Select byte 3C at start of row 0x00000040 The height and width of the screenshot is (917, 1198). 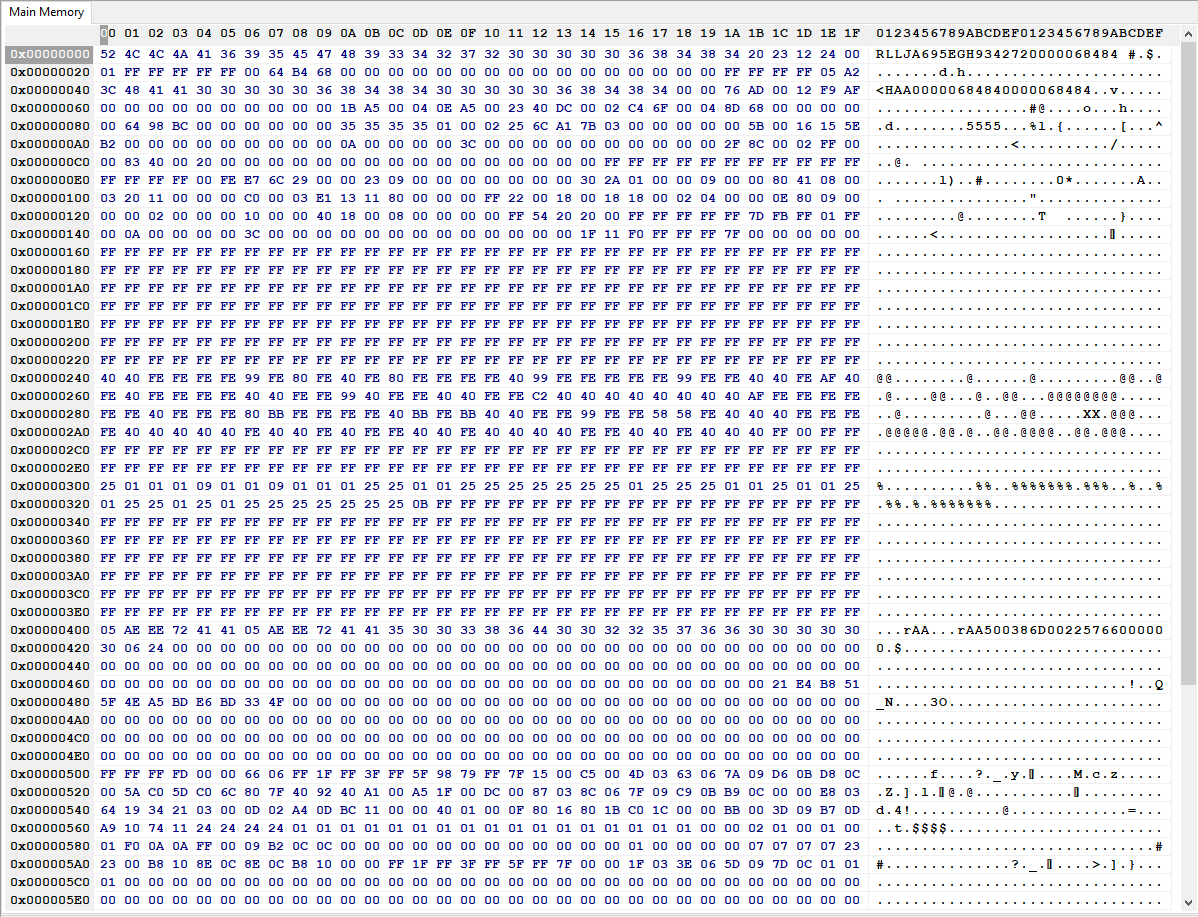[108, 90]
